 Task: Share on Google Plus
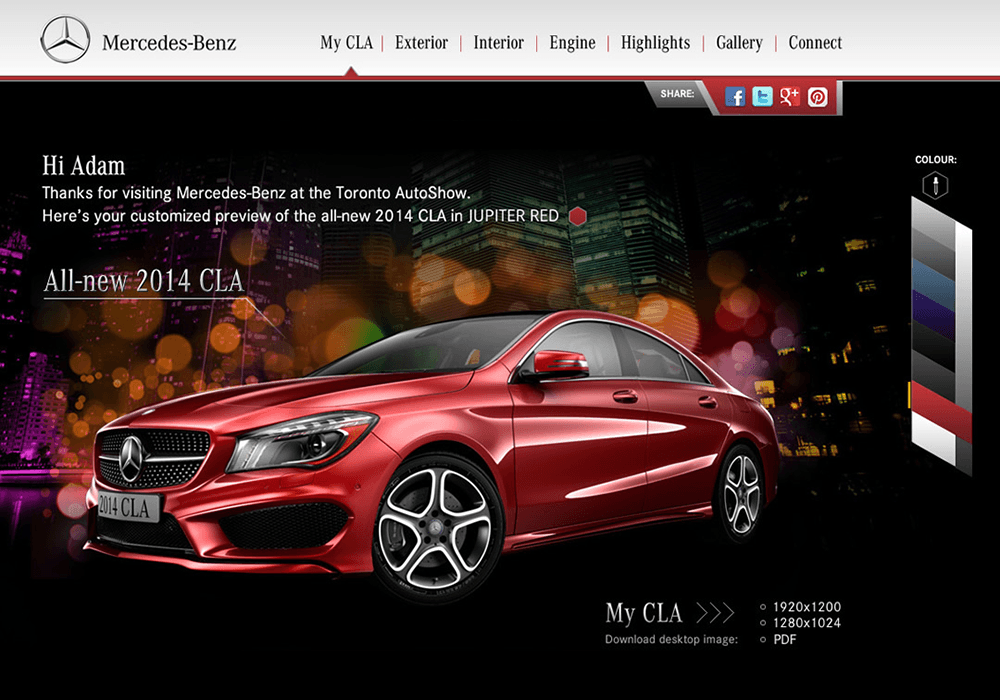pos(790,97)
